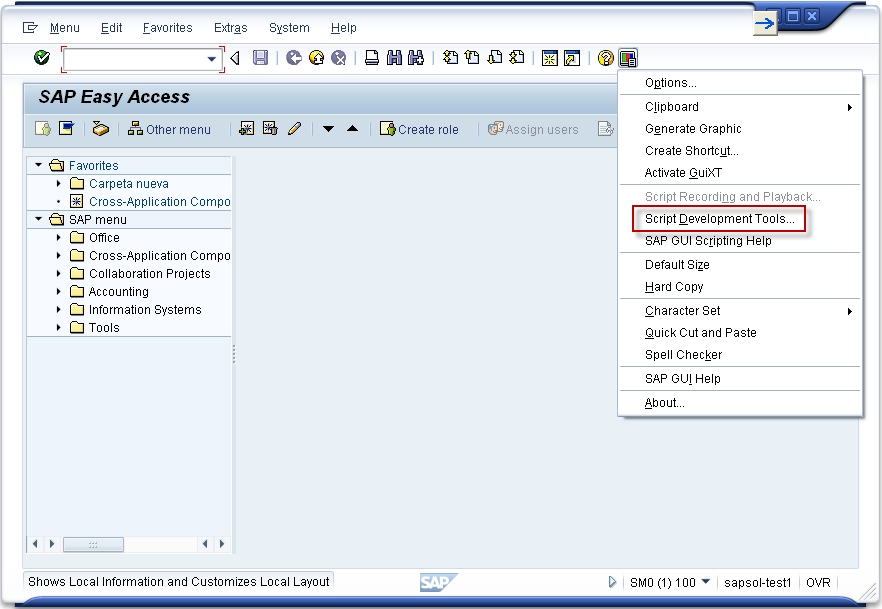Click the First Page icon
The height and width of the screenshot is (609, 882).
(450, 57)
